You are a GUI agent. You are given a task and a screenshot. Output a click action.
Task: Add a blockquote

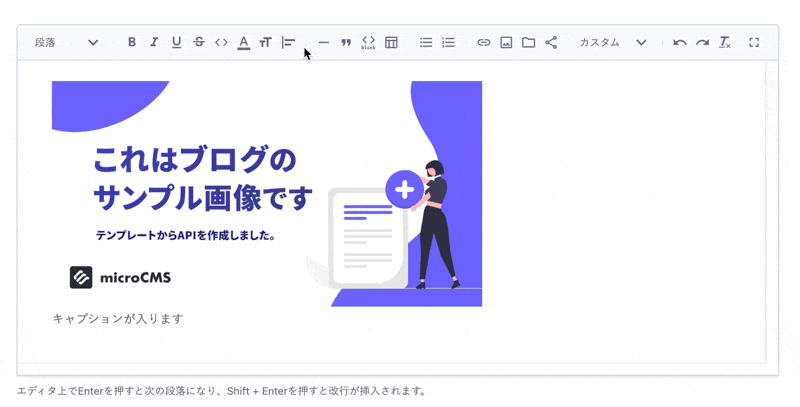coord(346,43)
